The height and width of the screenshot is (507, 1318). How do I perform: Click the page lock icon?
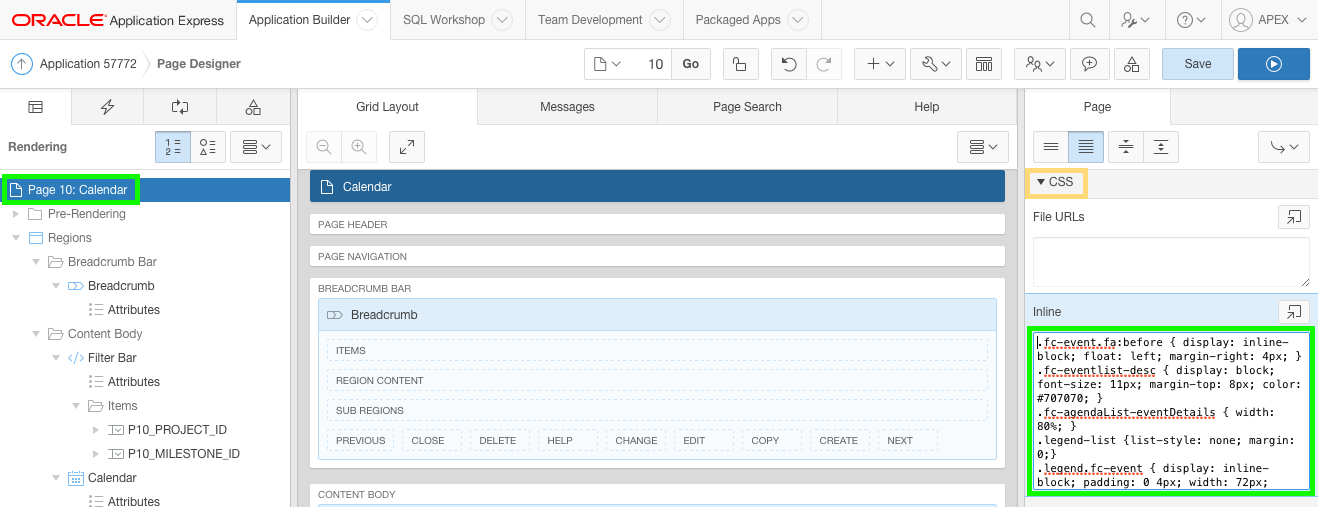739,64
